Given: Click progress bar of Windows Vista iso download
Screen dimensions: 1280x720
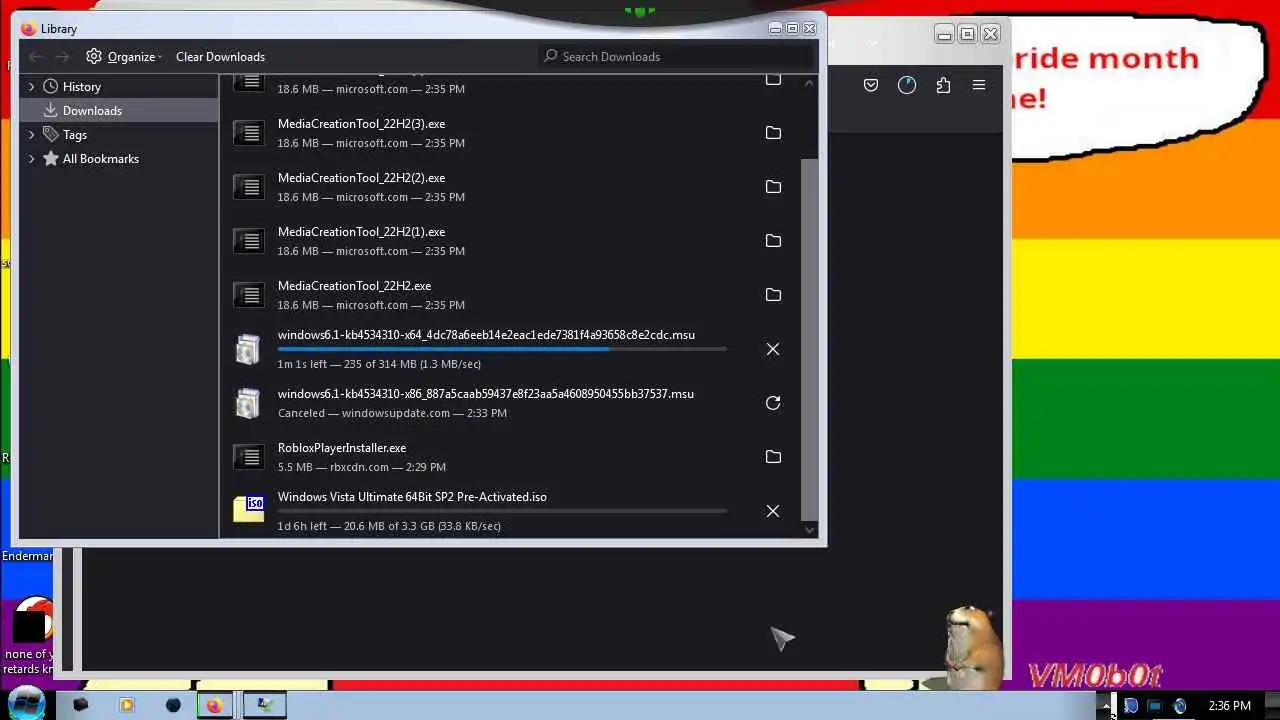Looking at the screenshot, I should tap(502, 511).
